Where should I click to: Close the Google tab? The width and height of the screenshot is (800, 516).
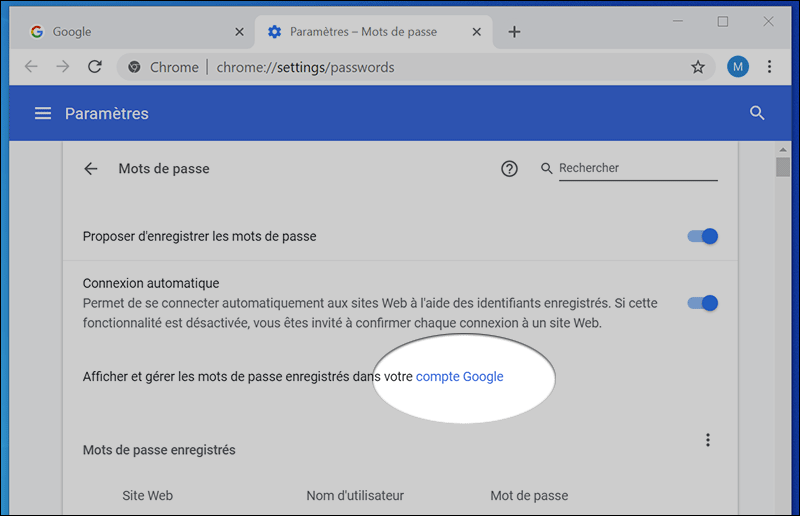(x=239, y=32)
